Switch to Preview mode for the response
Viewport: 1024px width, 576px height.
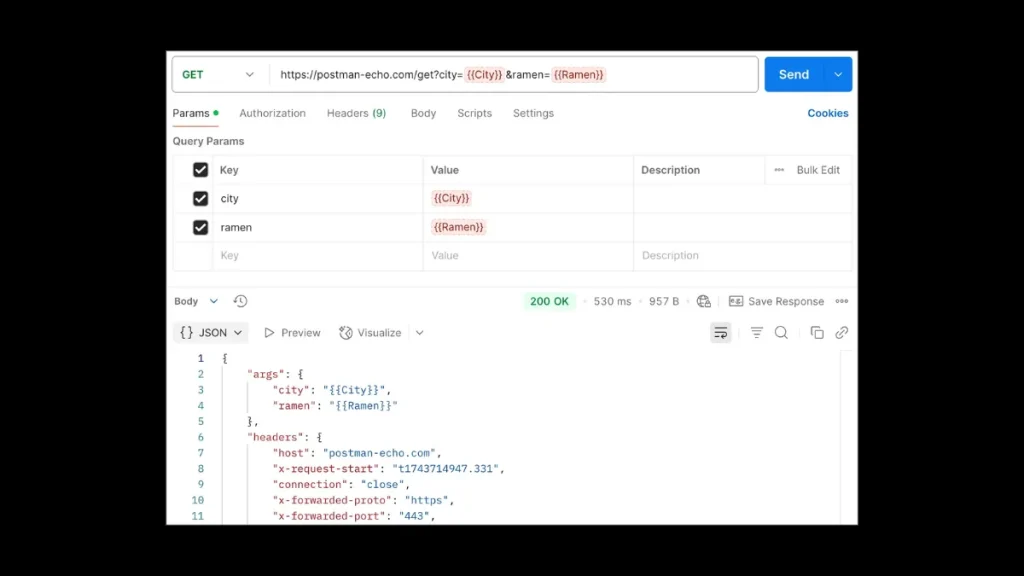(x=291, y=332)
